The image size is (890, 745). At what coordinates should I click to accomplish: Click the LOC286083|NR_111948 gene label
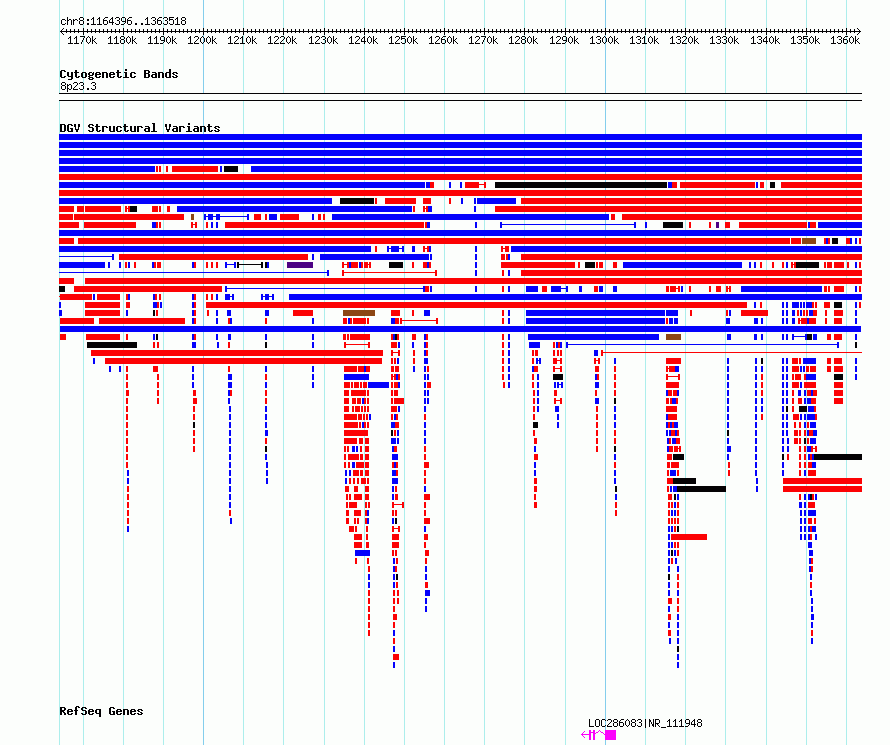tap(645, 723)
